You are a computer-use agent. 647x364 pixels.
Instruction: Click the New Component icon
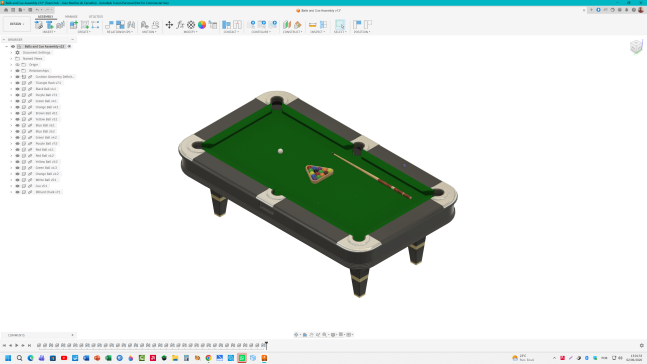click(73, 25)
